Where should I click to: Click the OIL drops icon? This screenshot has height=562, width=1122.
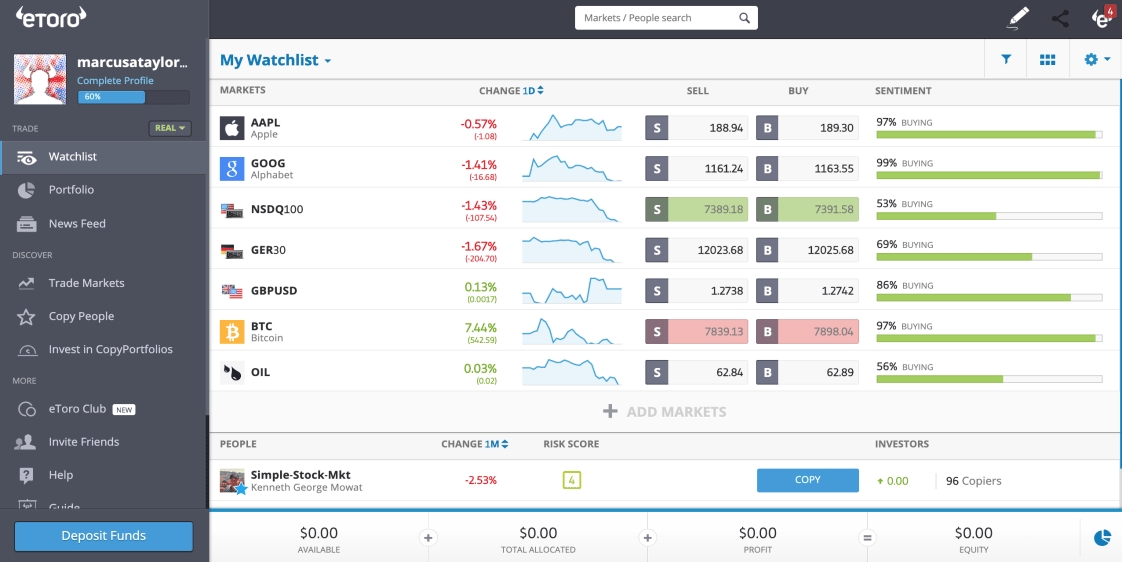pos(232,372)
